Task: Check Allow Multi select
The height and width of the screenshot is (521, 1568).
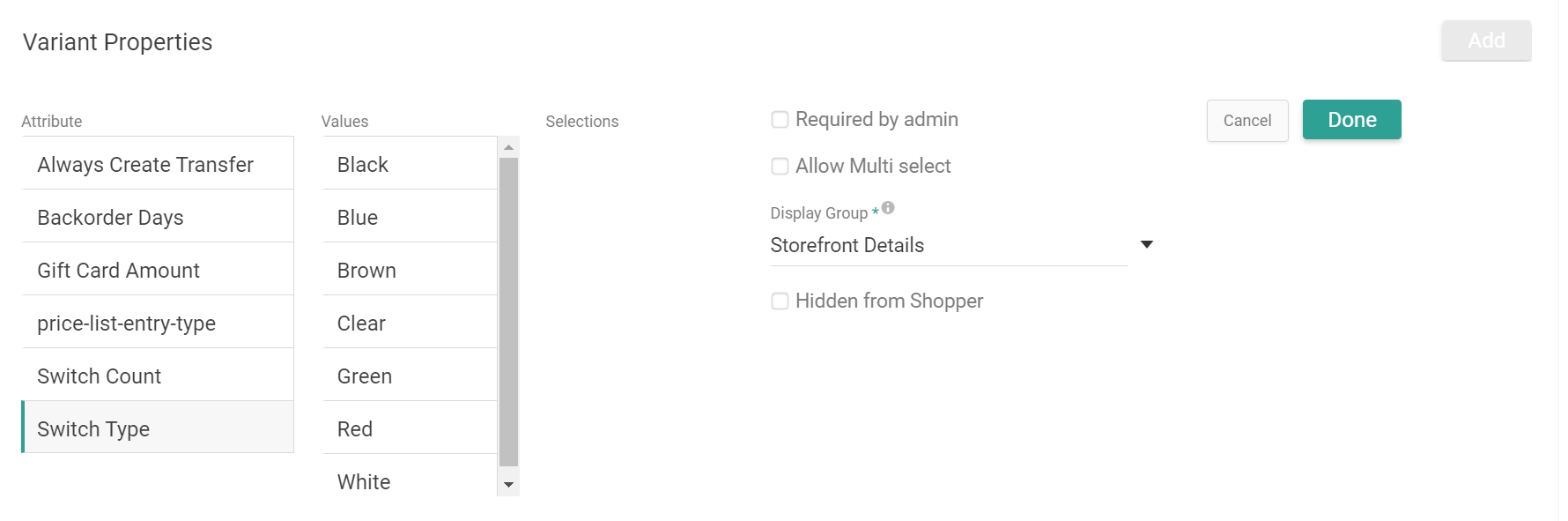Action: click(x=780, y=166)
